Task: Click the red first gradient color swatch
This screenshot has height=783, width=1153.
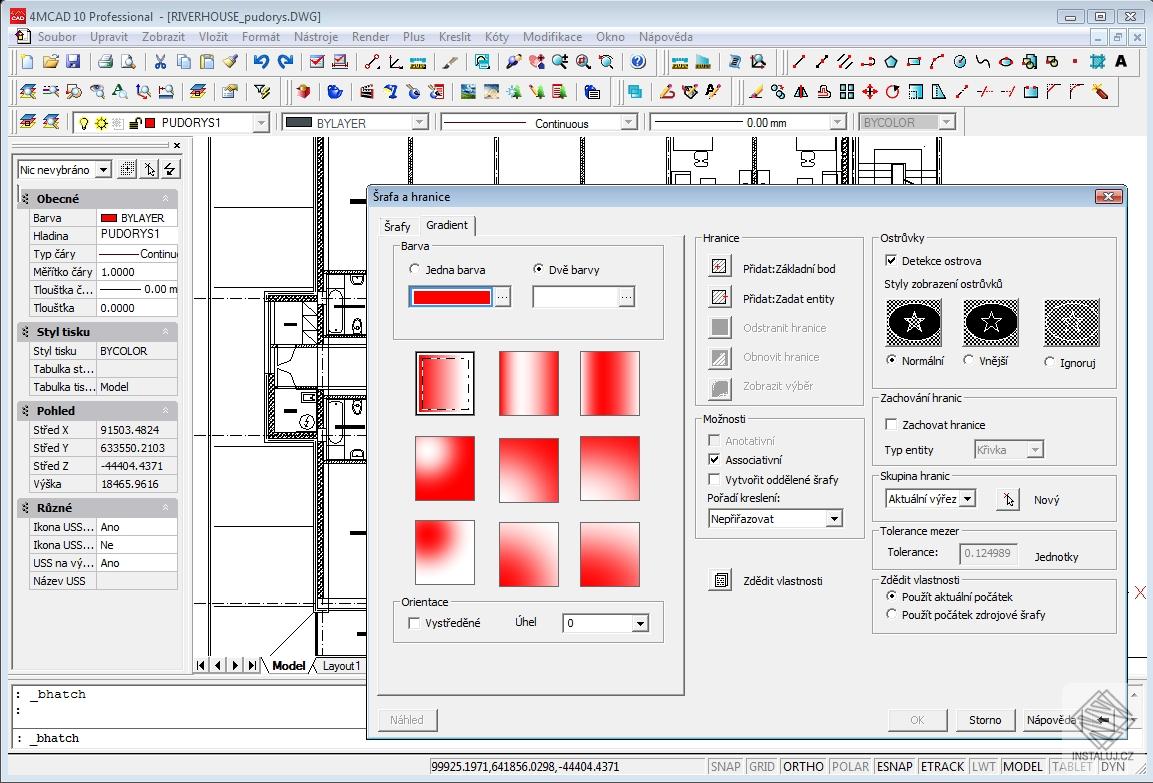Action: coord(451,297)
